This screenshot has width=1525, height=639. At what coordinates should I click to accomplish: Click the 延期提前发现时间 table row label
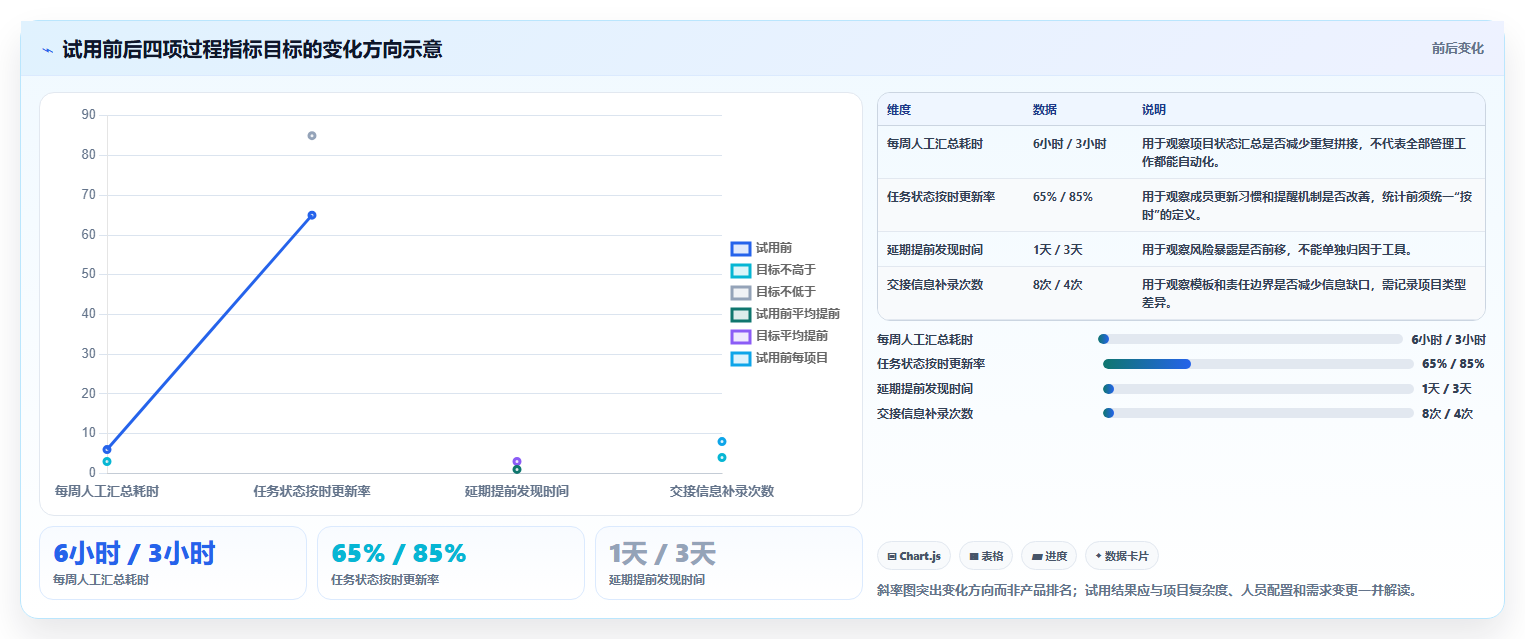coord(935,249)
